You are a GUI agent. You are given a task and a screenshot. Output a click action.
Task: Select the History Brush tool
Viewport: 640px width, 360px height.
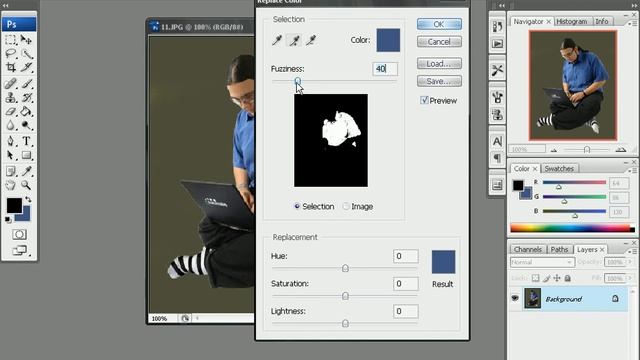click(27, 98)
